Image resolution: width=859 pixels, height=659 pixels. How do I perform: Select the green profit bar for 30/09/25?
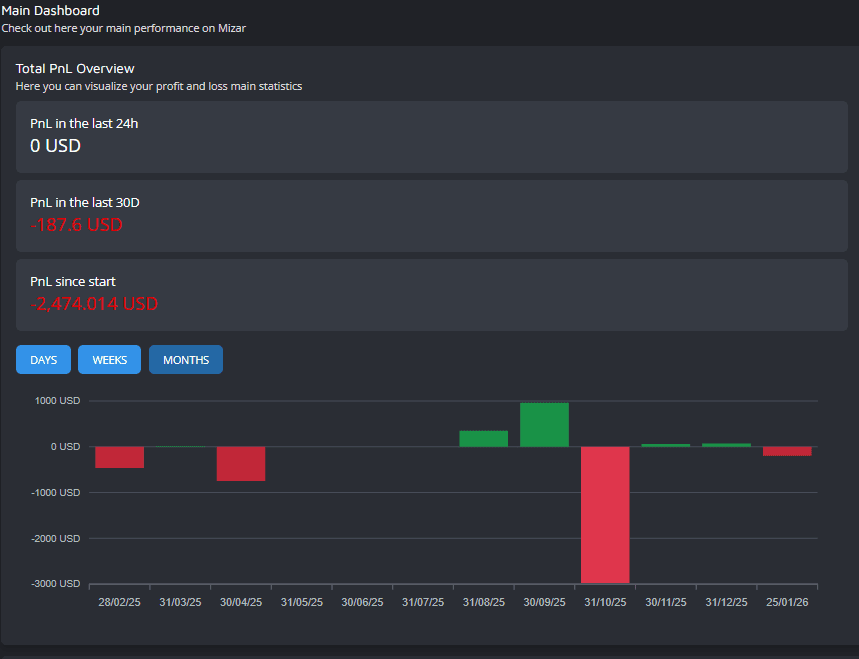click(544, 422)
